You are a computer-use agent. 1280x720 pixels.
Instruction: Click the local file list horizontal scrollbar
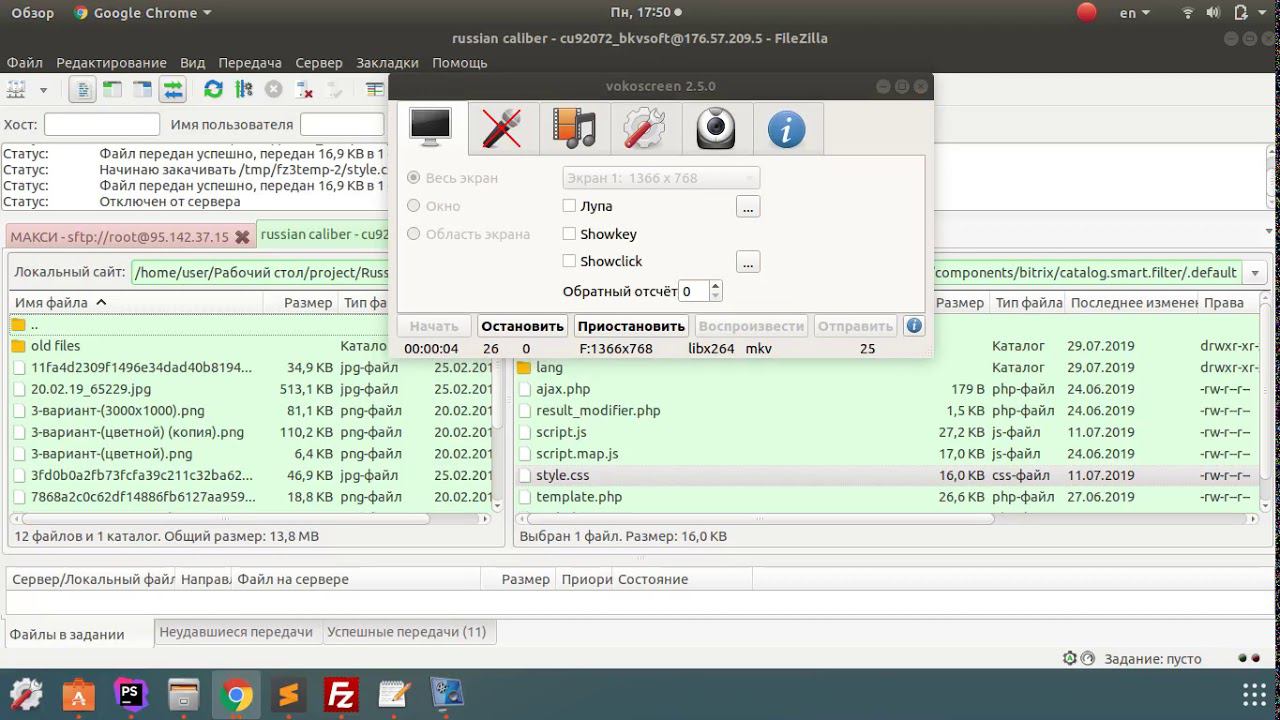pos(226,519)
